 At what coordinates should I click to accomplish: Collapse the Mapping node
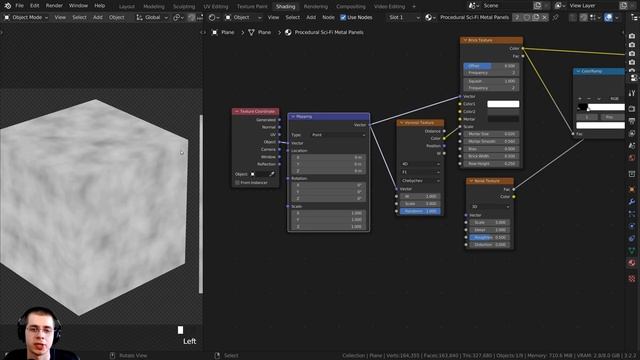293,117
